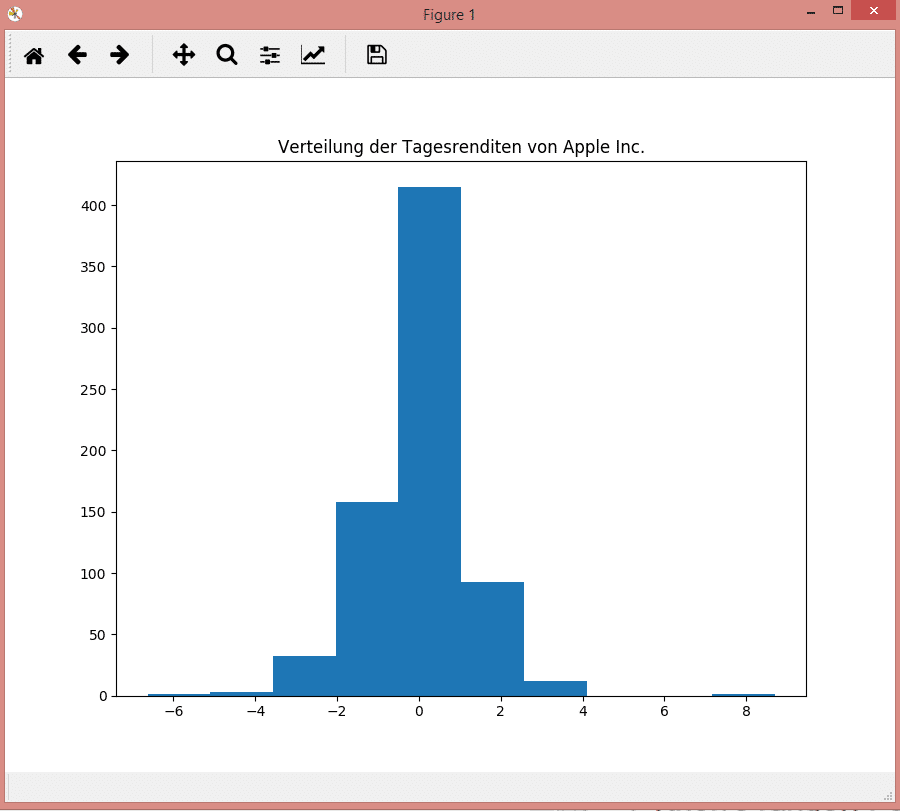Click the x-axis tick label 8

(746, 712)
